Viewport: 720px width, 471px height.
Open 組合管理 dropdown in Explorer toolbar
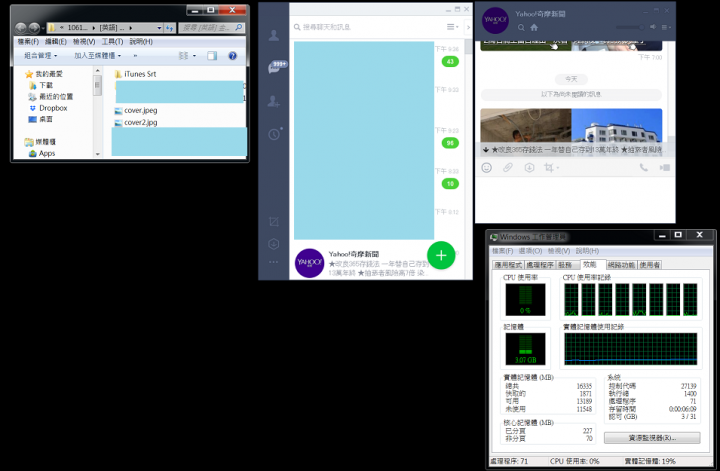click(41, 56)
